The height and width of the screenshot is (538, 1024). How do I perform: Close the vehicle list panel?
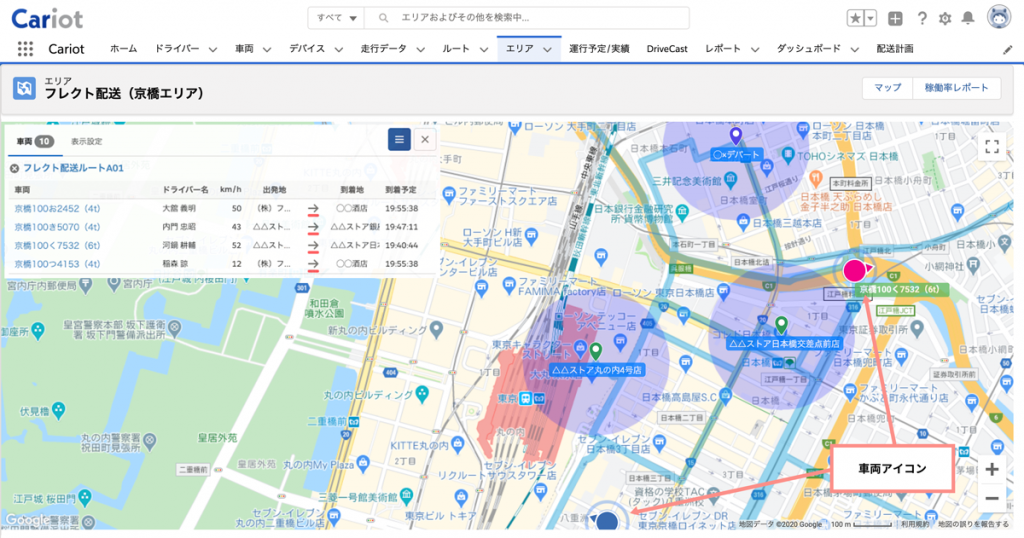click(x=425, y=139)
